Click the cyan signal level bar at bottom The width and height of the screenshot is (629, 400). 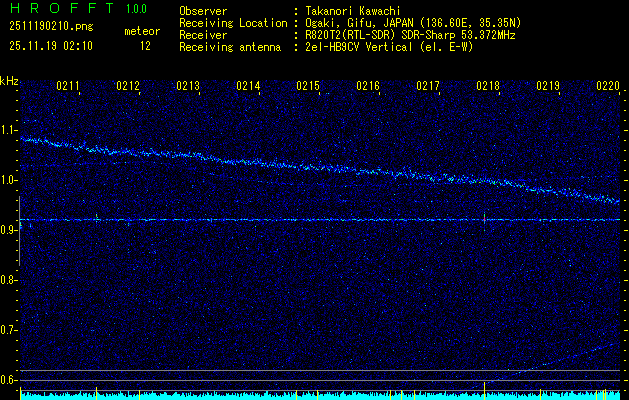click(x=320, y=395)
